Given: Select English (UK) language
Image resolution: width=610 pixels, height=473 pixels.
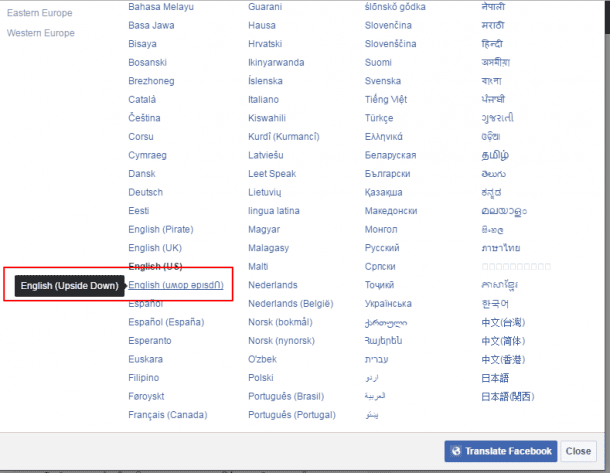Looking at the screenshot, I should (x=155, y=248).
